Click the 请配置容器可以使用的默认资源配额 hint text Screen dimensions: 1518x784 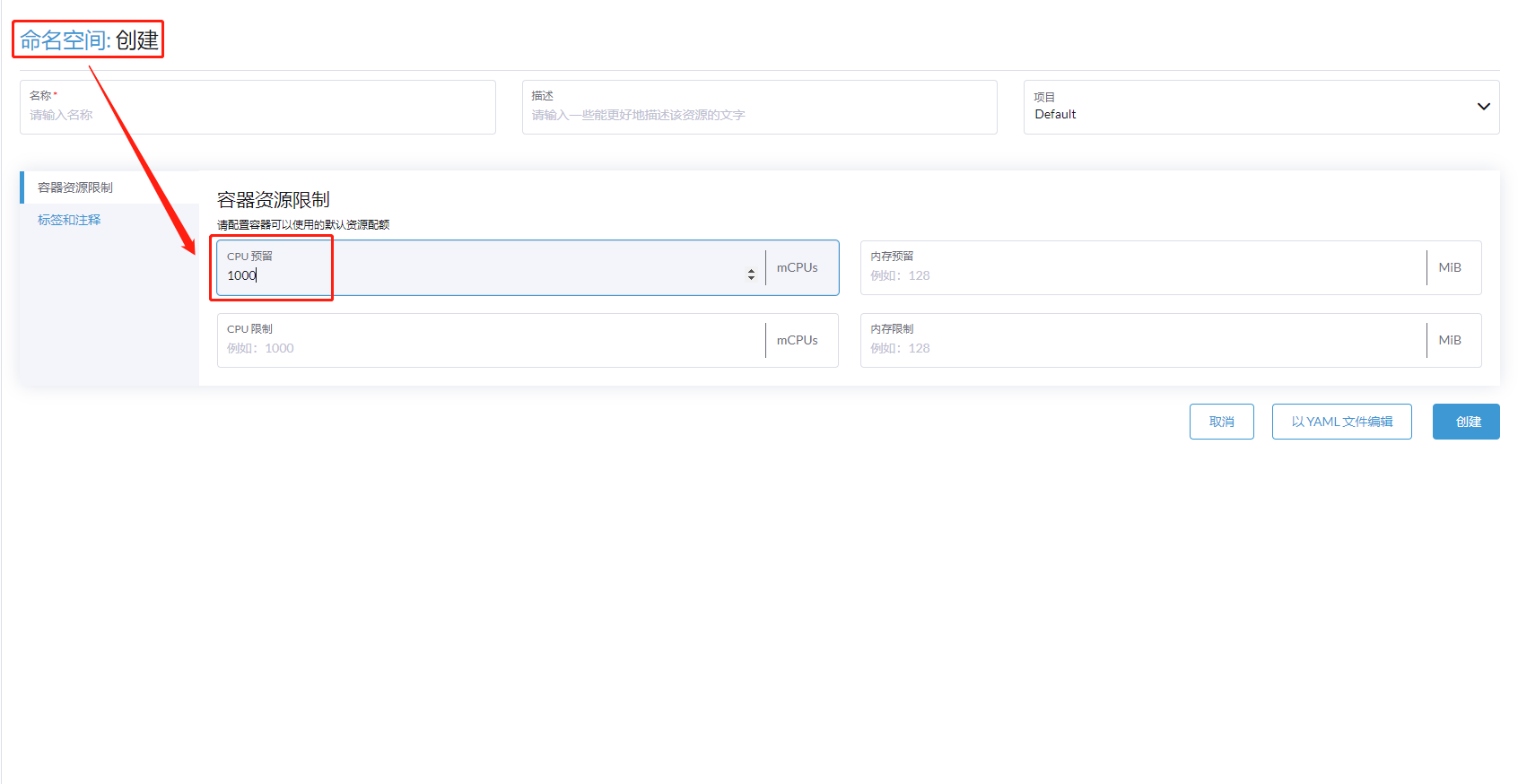303,225
